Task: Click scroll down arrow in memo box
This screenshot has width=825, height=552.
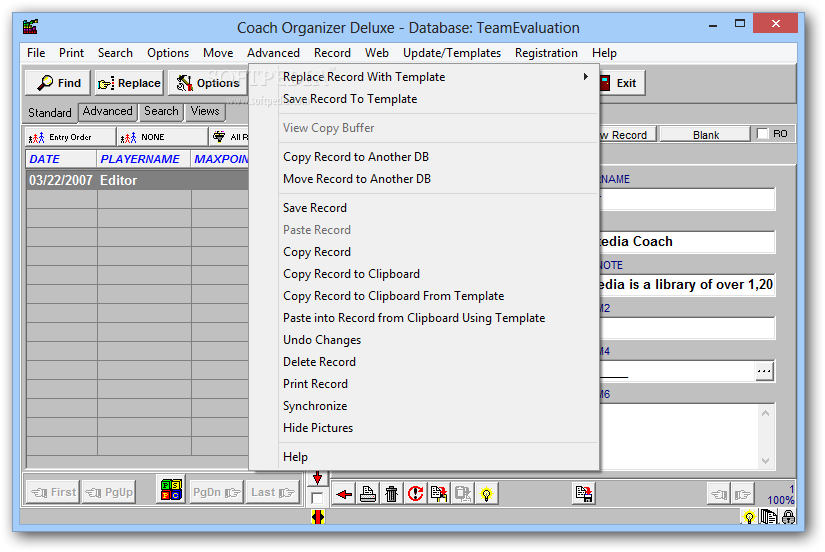Action: click(x=766, y=461)
